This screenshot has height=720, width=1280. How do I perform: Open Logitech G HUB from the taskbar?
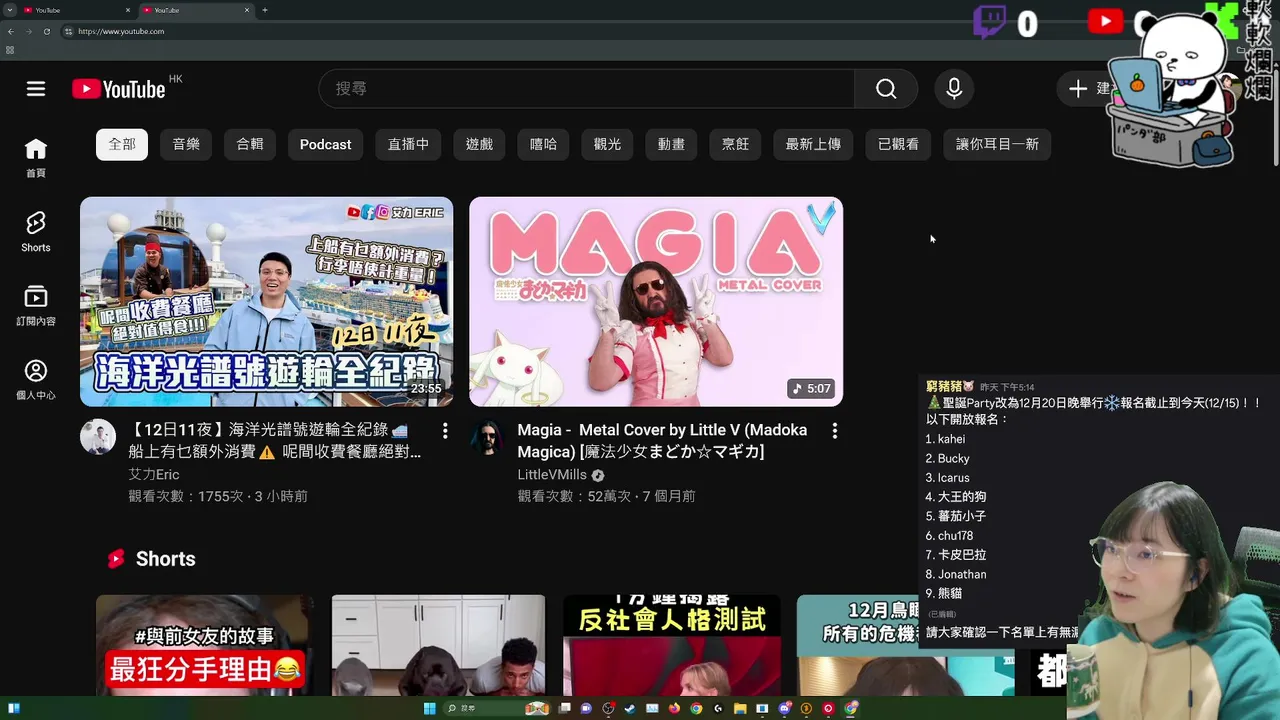point(718,709)
